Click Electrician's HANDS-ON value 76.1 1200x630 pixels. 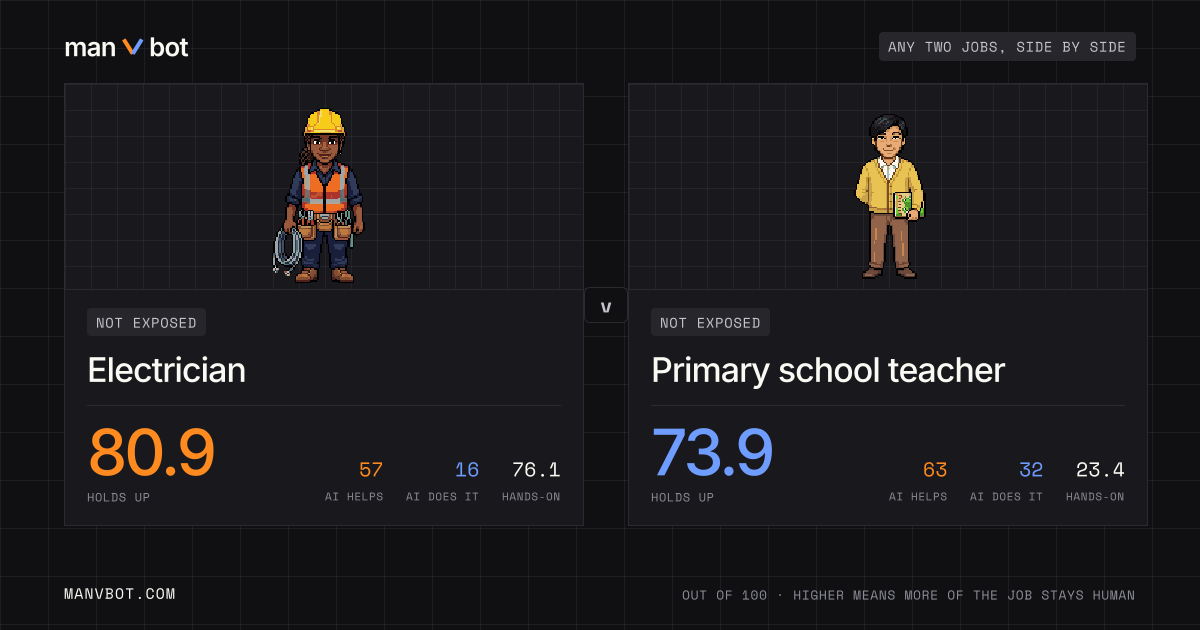pyautogui.click(x=536, y=470)
